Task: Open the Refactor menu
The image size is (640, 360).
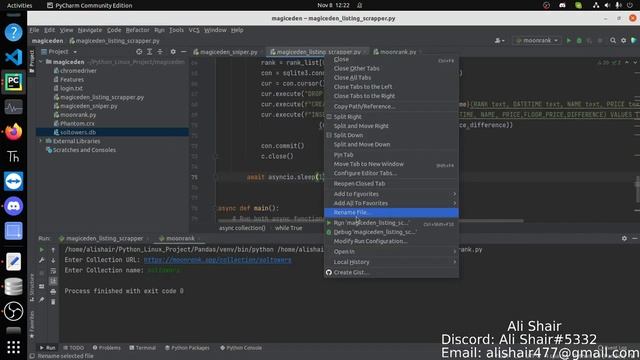Action: tap(138, 30)
